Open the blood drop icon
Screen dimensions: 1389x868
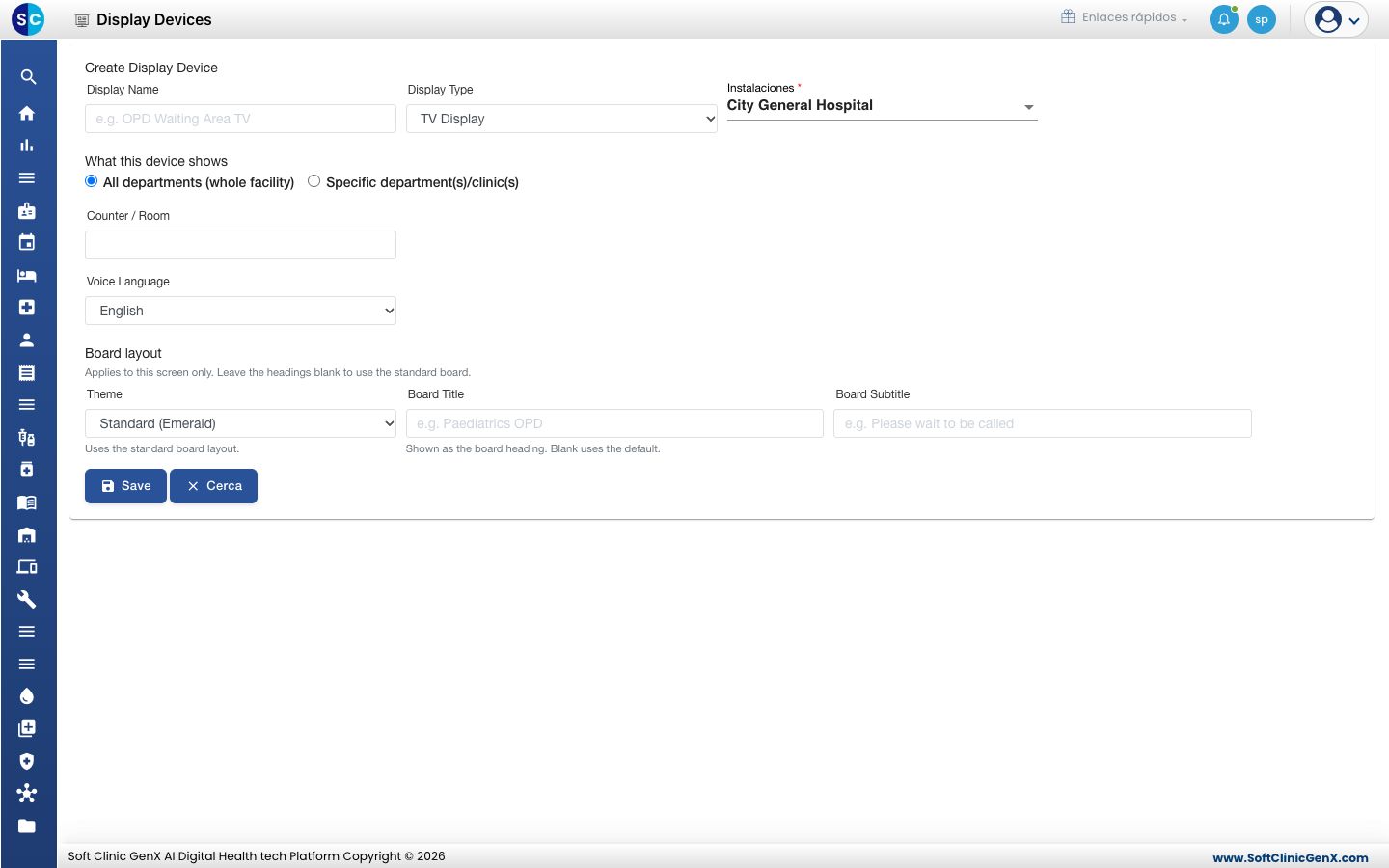(27, 696)
